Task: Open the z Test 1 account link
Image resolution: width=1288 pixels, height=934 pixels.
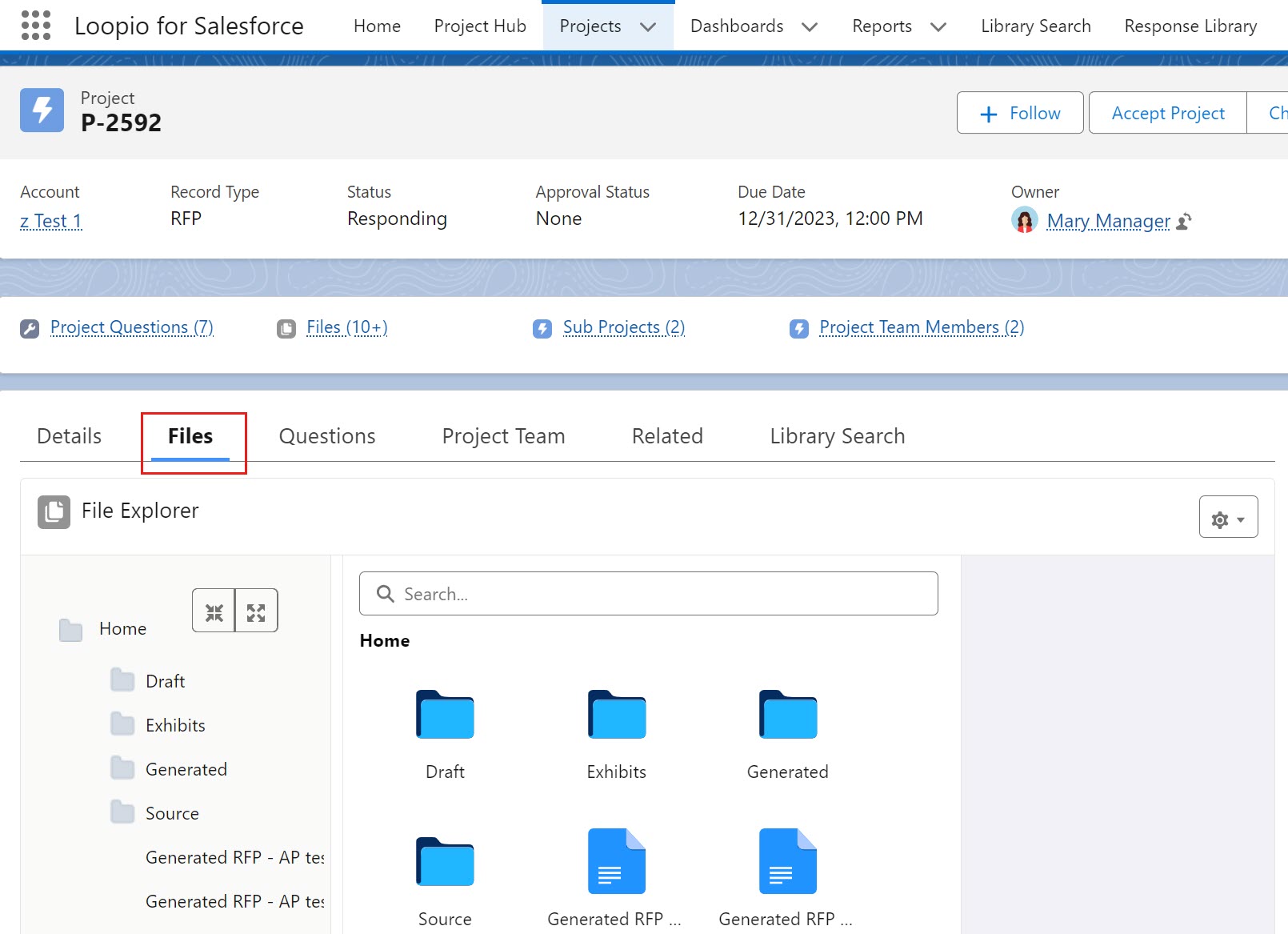Action: [x=51, y=221]
